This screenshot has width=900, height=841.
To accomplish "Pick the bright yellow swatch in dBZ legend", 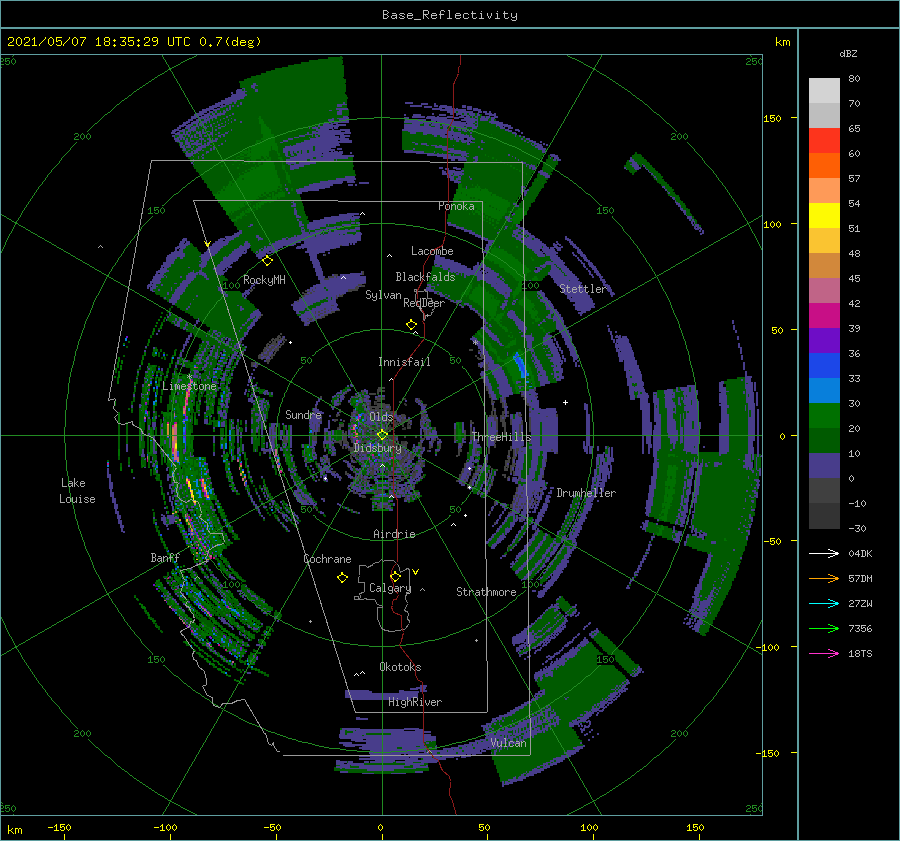I will coord(824,216).
